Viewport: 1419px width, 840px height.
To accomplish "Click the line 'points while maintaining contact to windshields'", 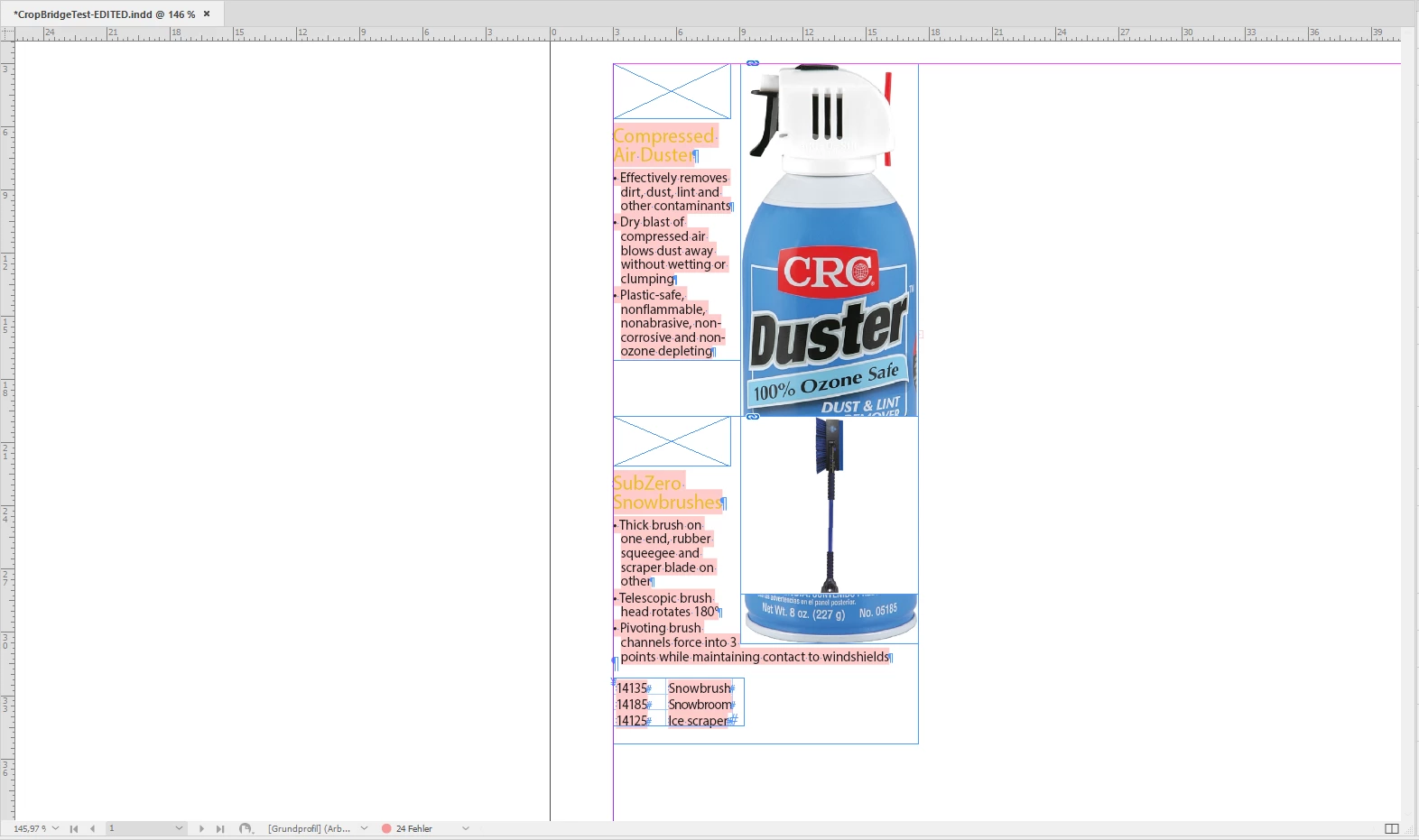I will (x=755, y=657).
